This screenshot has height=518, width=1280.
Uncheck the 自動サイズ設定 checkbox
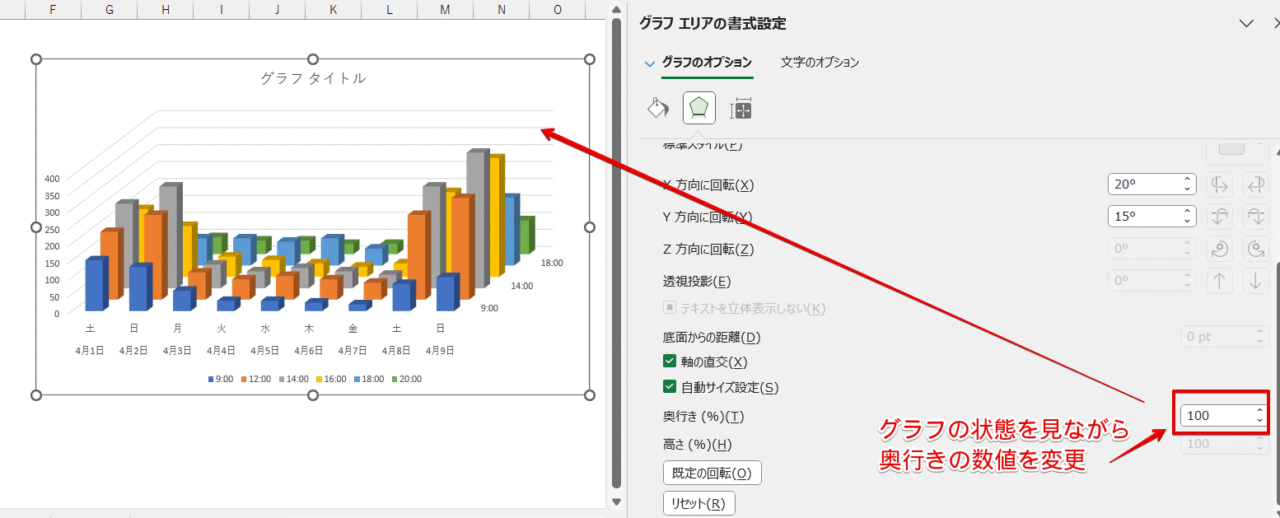[x=670, y=387]
